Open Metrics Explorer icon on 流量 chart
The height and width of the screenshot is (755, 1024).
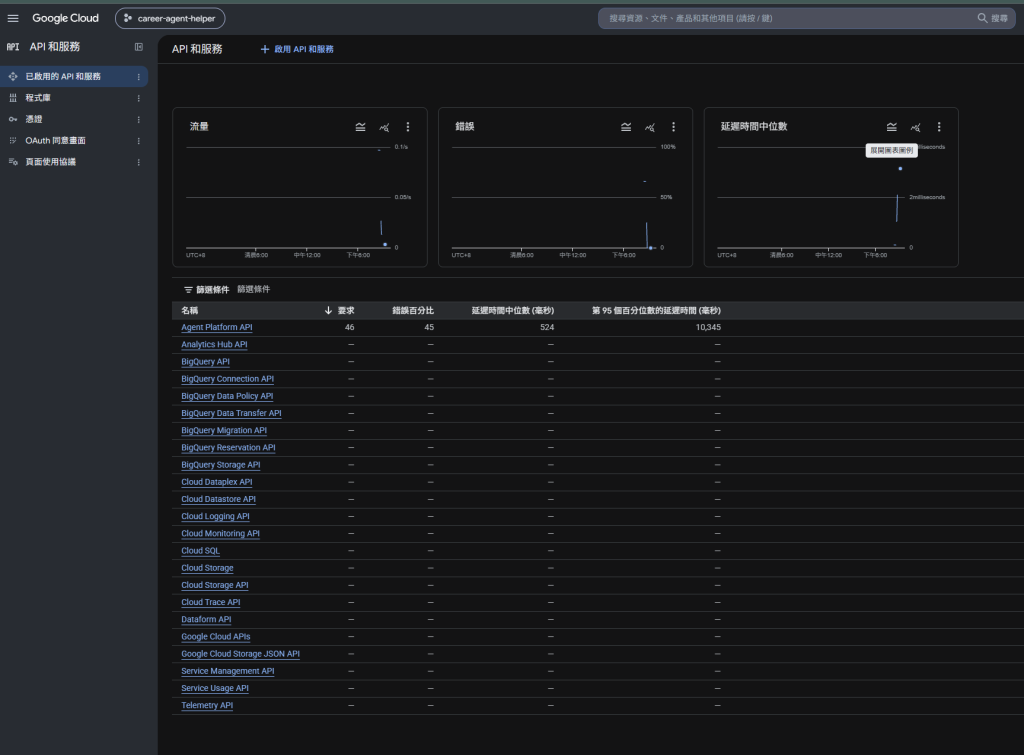tap(384, 127)
